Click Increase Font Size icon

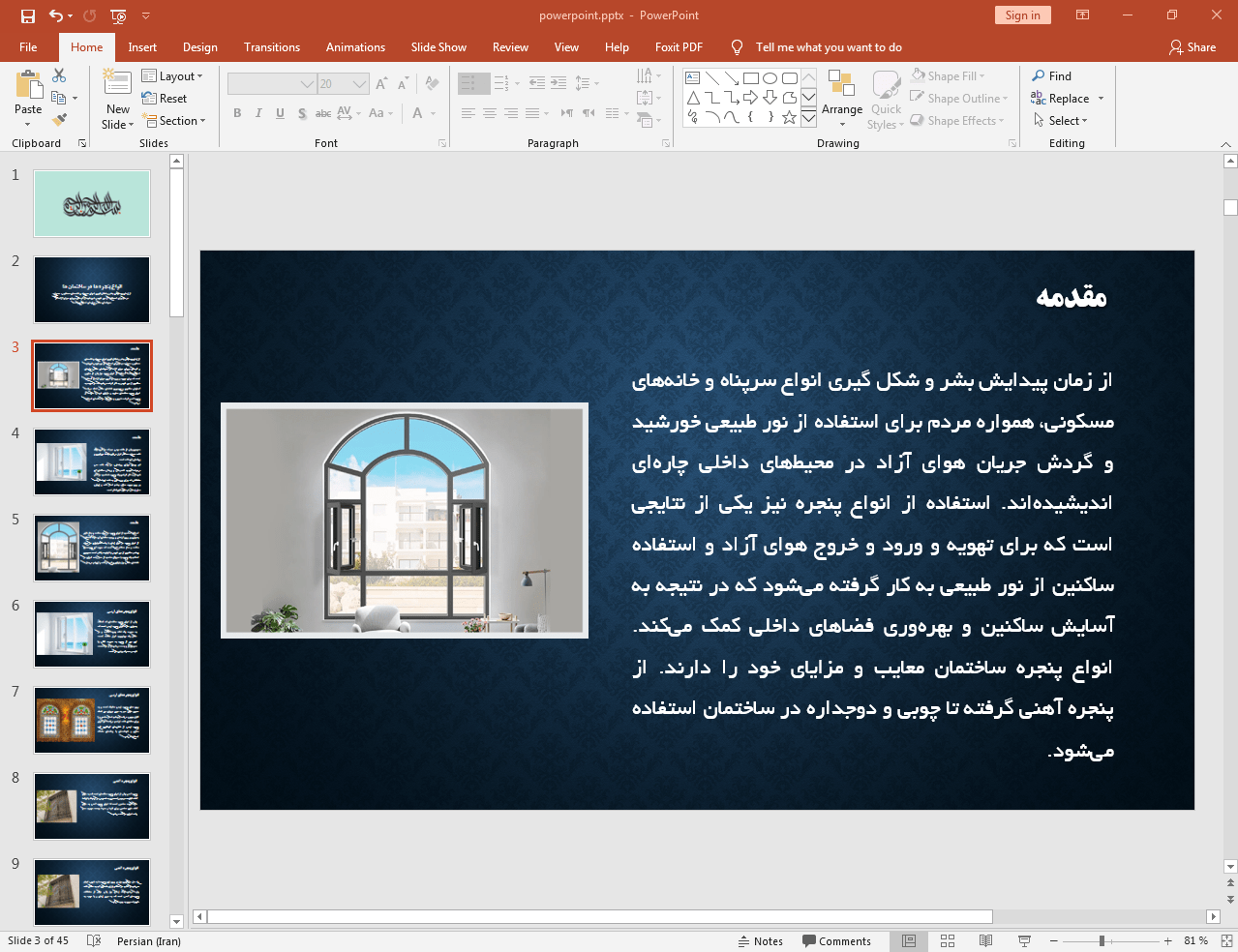tap(382, 84)
